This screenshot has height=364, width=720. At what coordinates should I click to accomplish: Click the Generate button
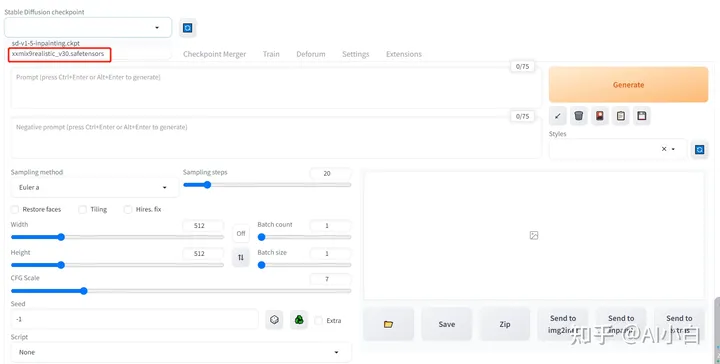point(628,85)
